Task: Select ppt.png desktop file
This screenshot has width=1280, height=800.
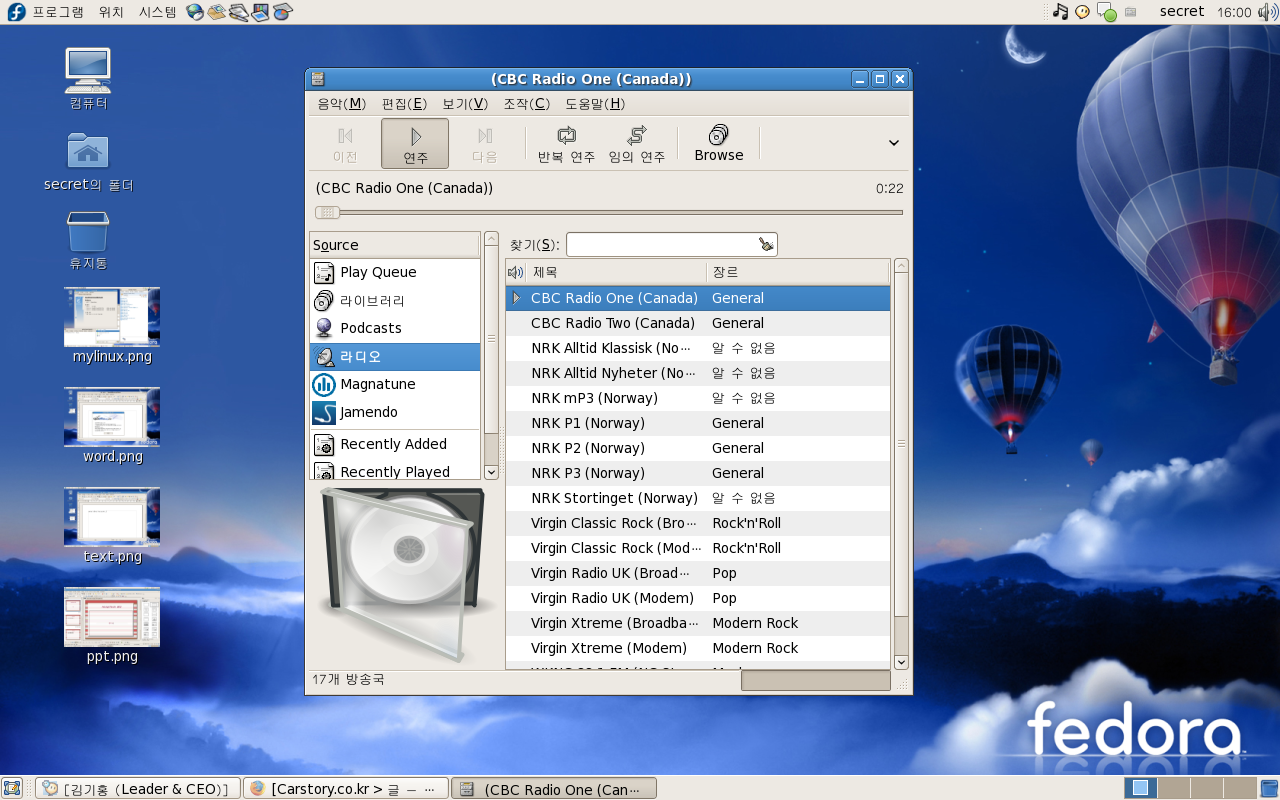Action: point(112,626)
